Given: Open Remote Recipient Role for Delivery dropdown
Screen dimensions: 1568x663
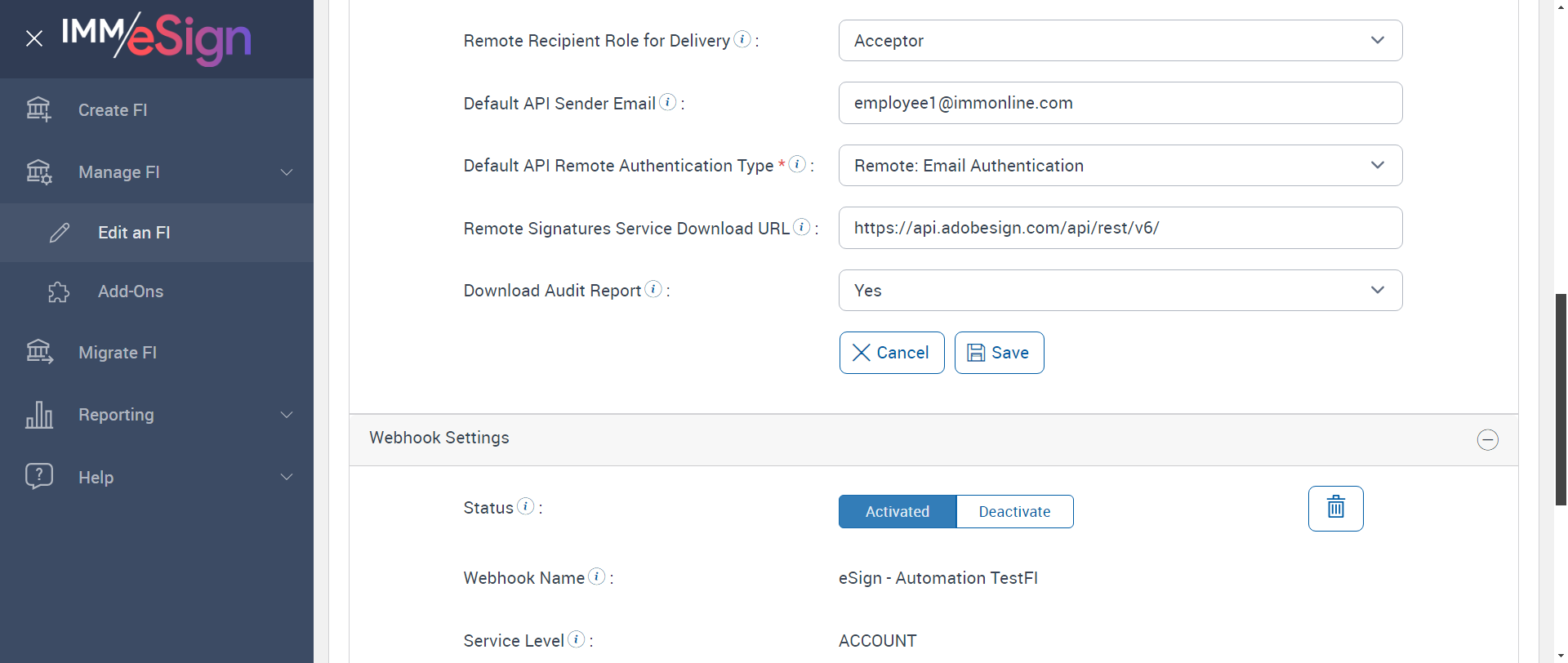Looking at the screenshot, I should (1120, 41).
